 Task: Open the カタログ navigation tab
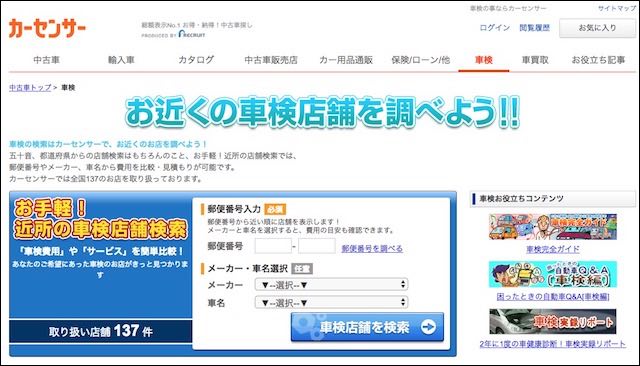click(x=196, y=60)
